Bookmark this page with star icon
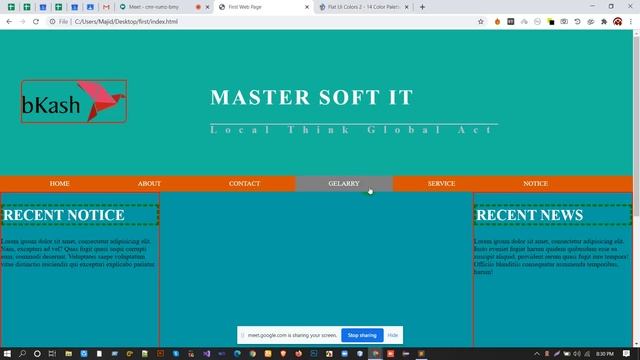Image resolution: width=640 pixels, height=360 pixels. click(481, 22)
